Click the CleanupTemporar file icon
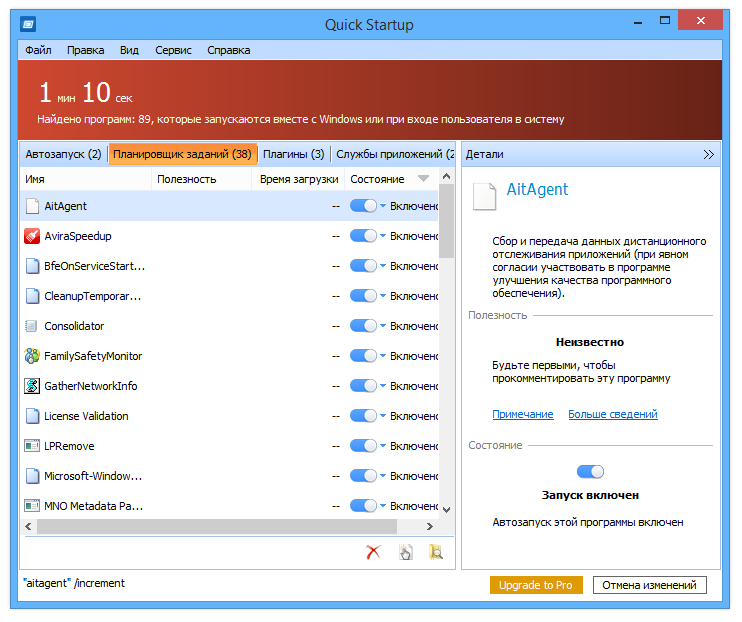Image resolution: width=742 pixels, height=622 pixels. coord(32,296)
